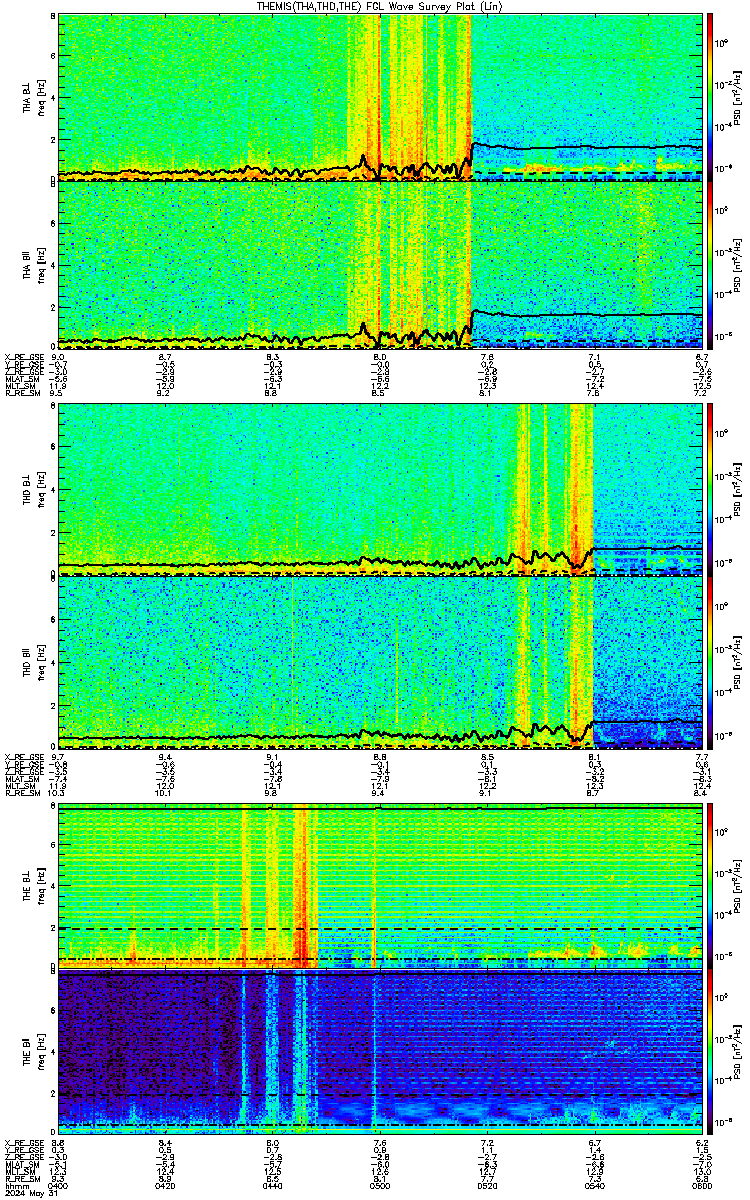
Task: Click the THD B-perpendicular spectrogram panel
Action: point(380,490)
